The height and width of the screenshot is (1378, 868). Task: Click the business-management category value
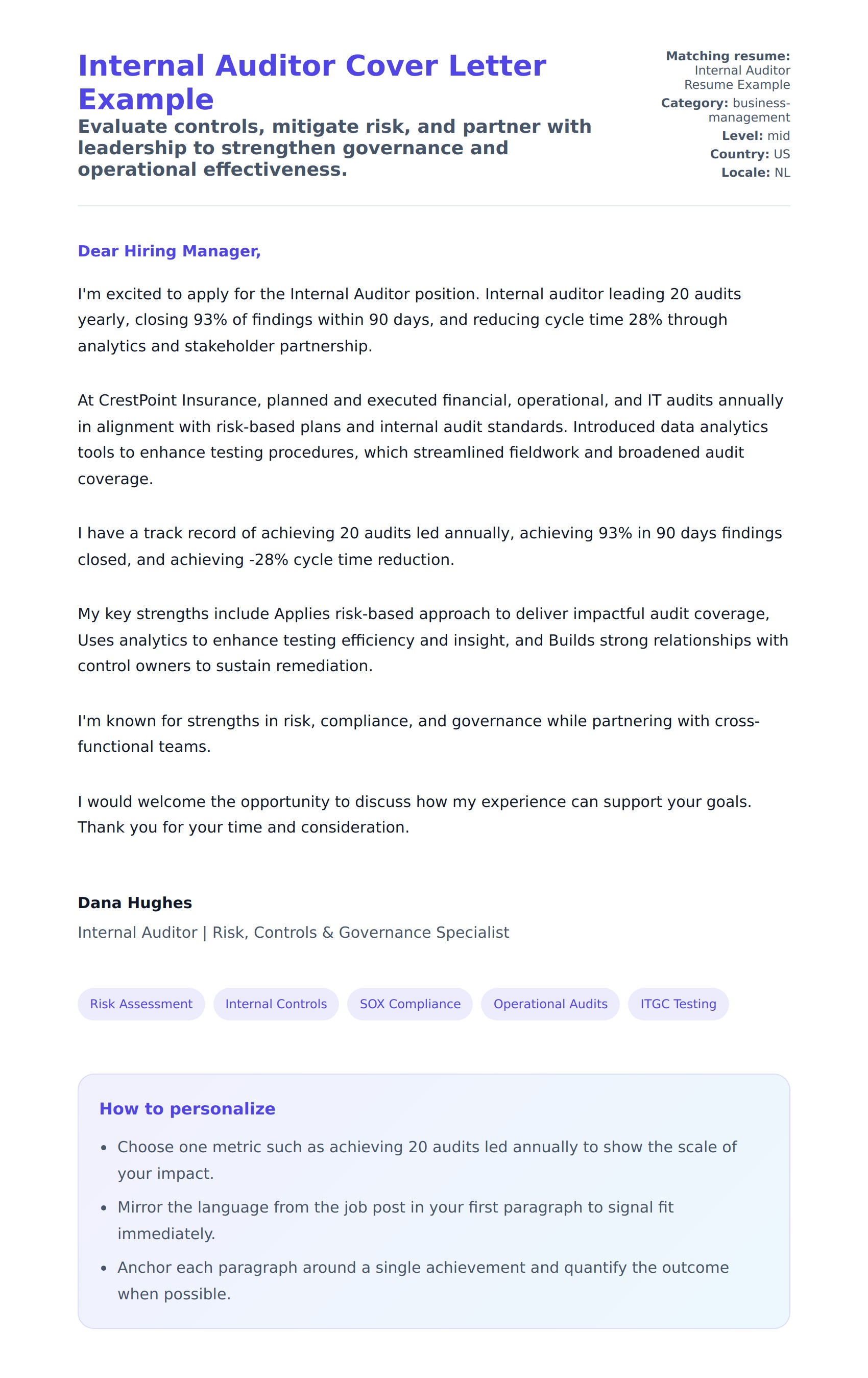tap(751, 110)
